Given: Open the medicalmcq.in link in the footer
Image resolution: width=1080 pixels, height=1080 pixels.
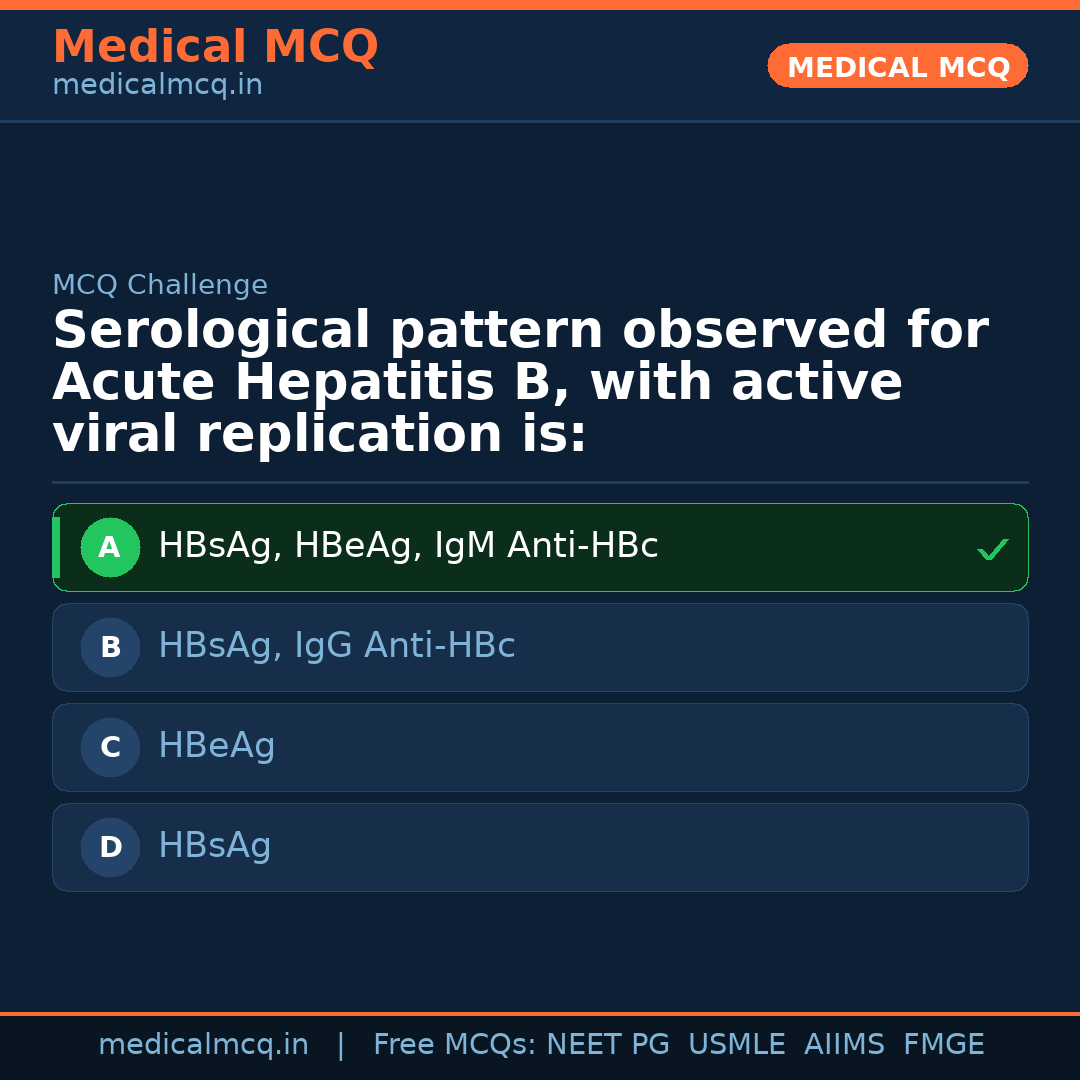Looking at the screenshot, I should [203, 1045].
